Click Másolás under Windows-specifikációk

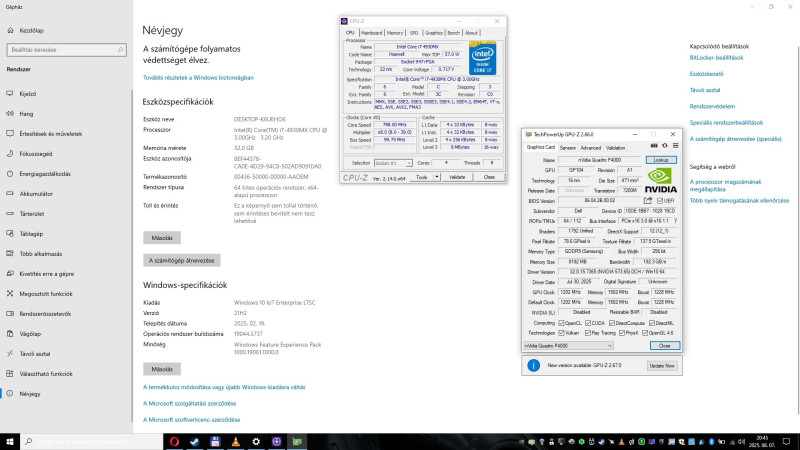click(162, 369)
